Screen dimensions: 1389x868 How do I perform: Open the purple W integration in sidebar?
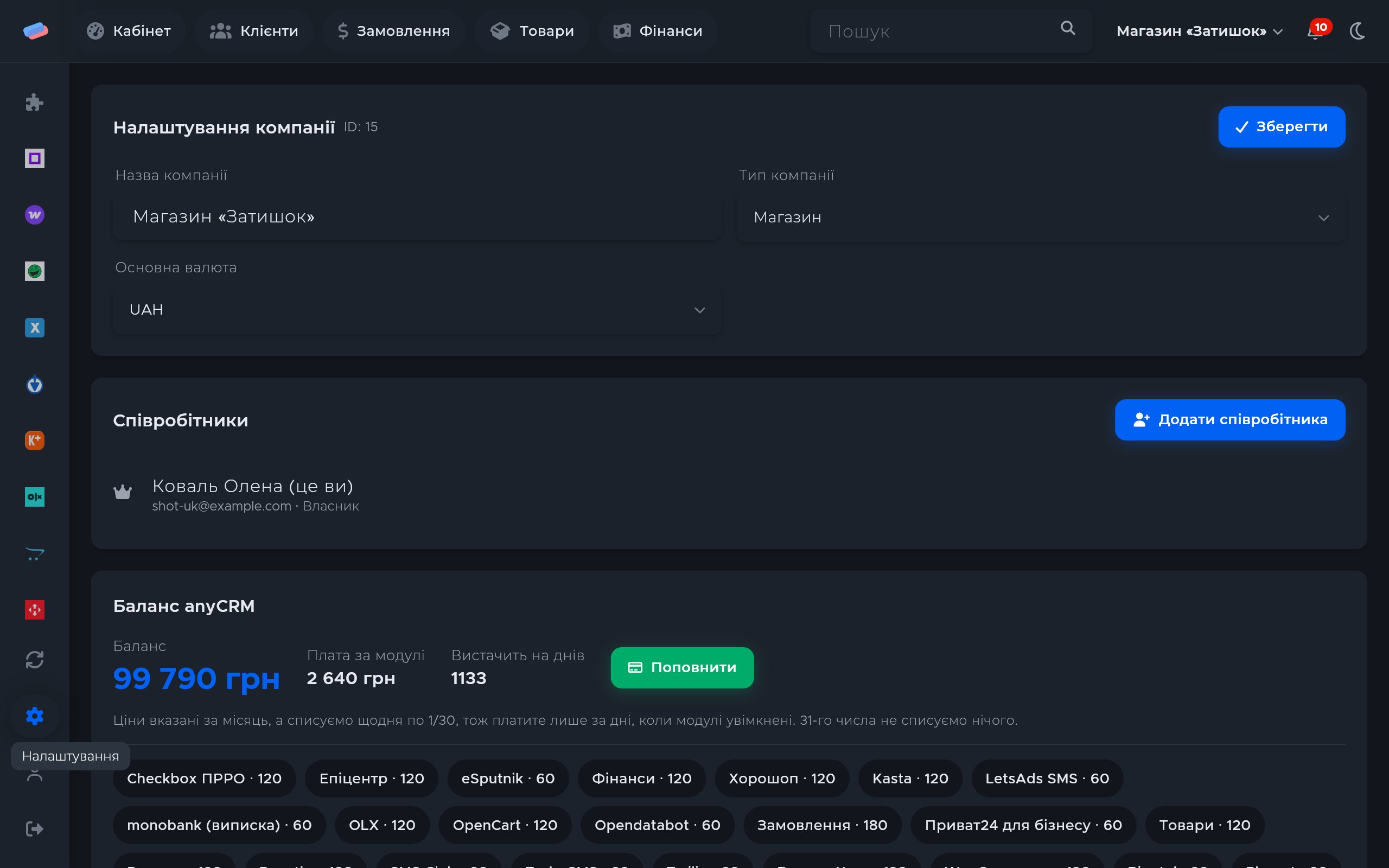34,215
